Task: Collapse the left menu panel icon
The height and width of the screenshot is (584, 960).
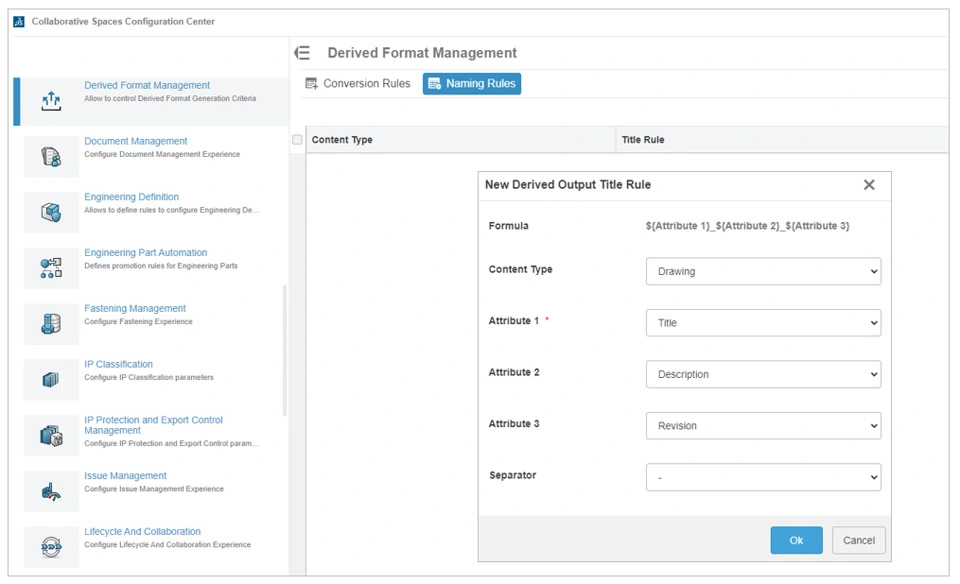Action: coord(302,53)
